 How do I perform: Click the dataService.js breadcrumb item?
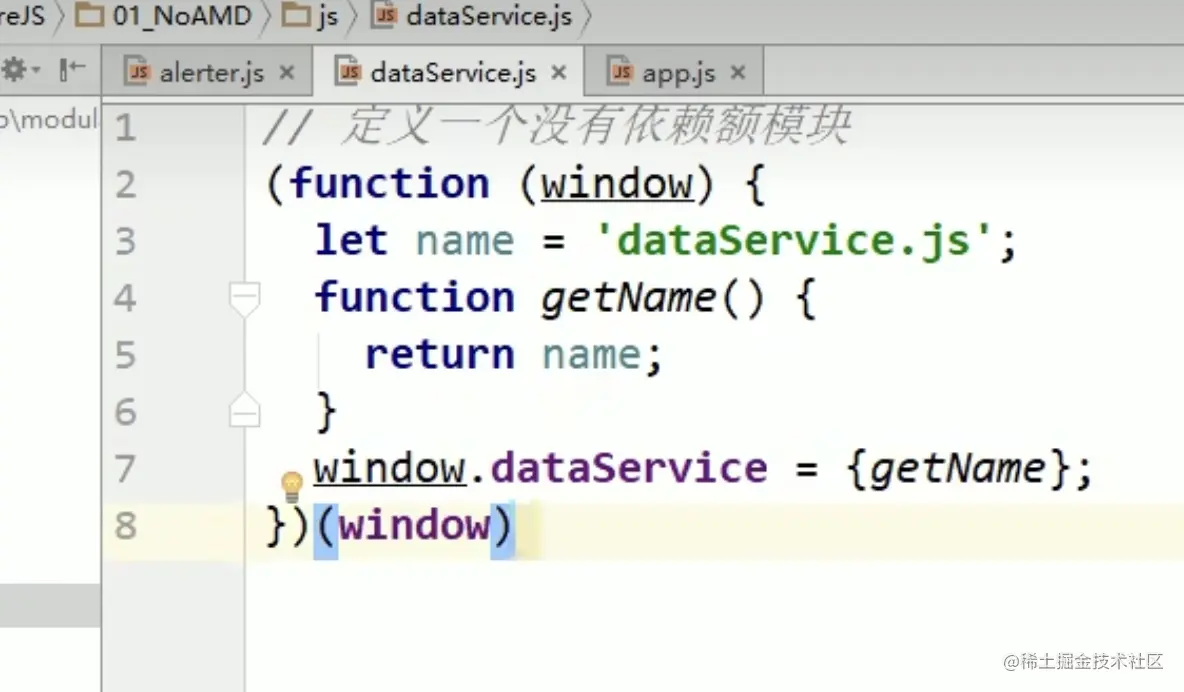473,16
